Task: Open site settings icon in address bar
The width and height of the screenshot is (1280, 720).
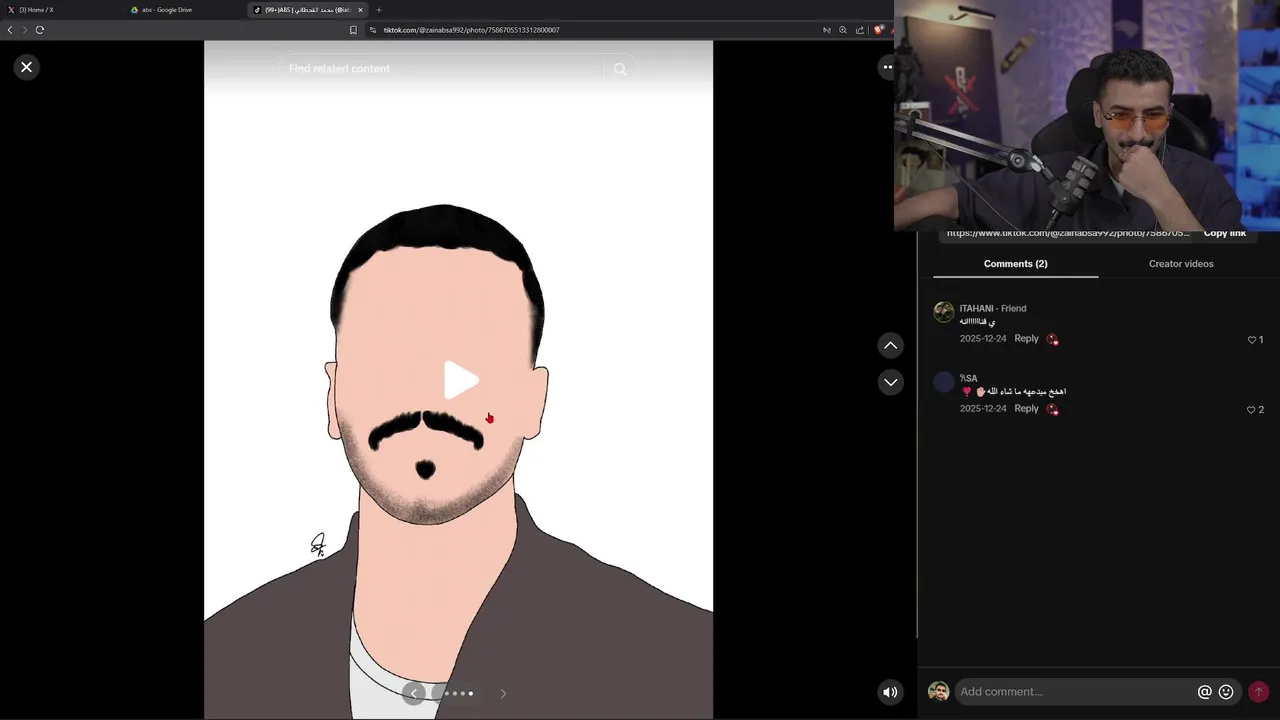Action: coord(373,30)
